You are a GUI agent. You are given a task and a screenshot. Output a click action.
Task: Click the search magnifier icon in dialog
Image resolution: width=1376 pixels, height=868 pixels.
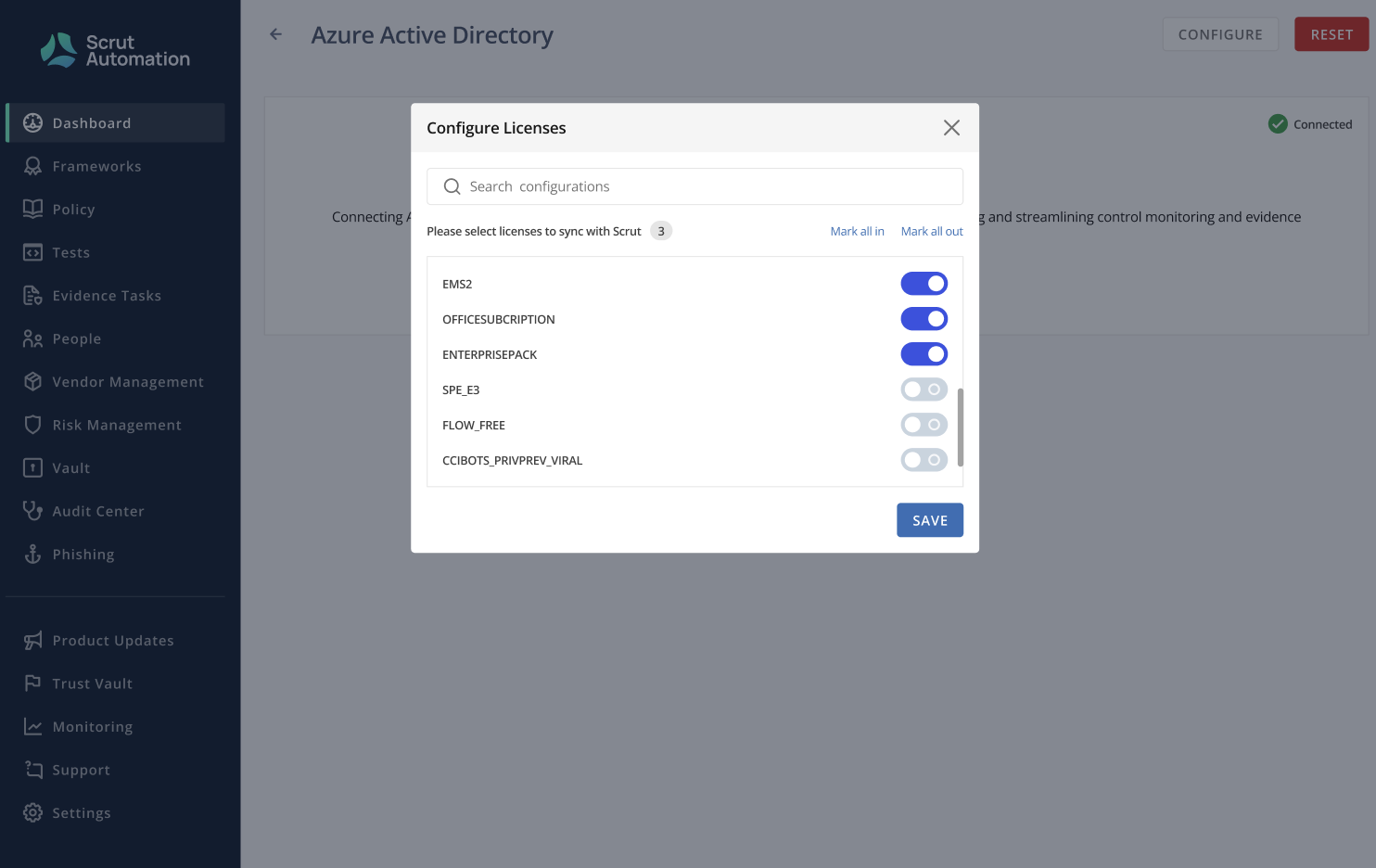click(x=452, y=186)
